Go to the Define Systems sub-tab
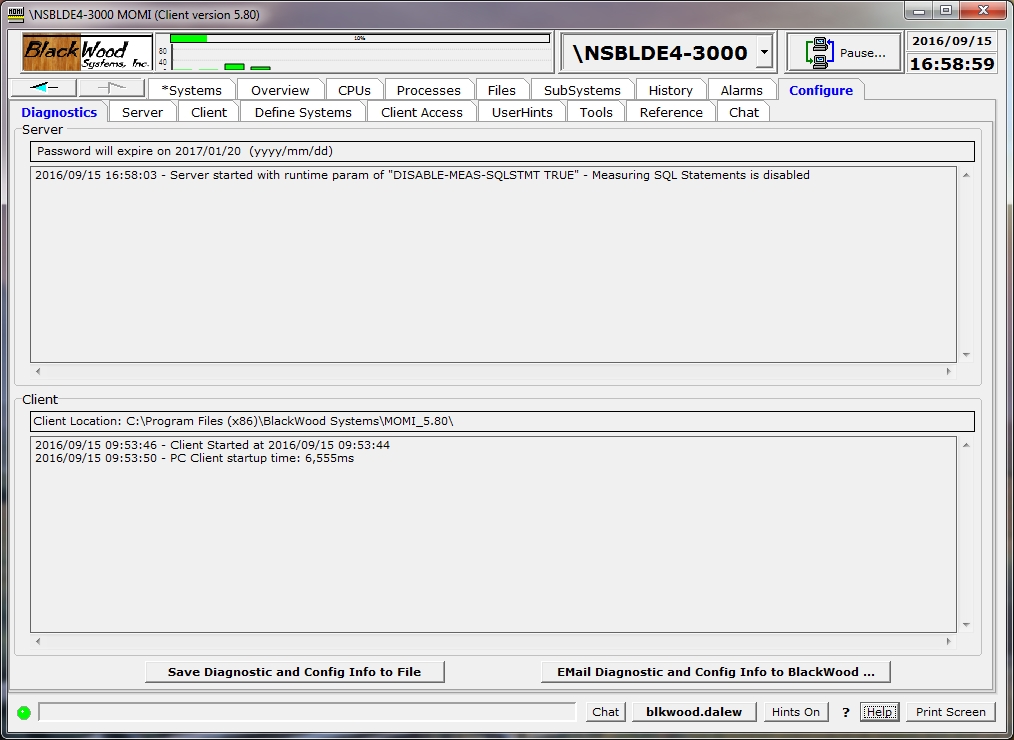Screen dimensions: 1014x740 coord(303,112)
